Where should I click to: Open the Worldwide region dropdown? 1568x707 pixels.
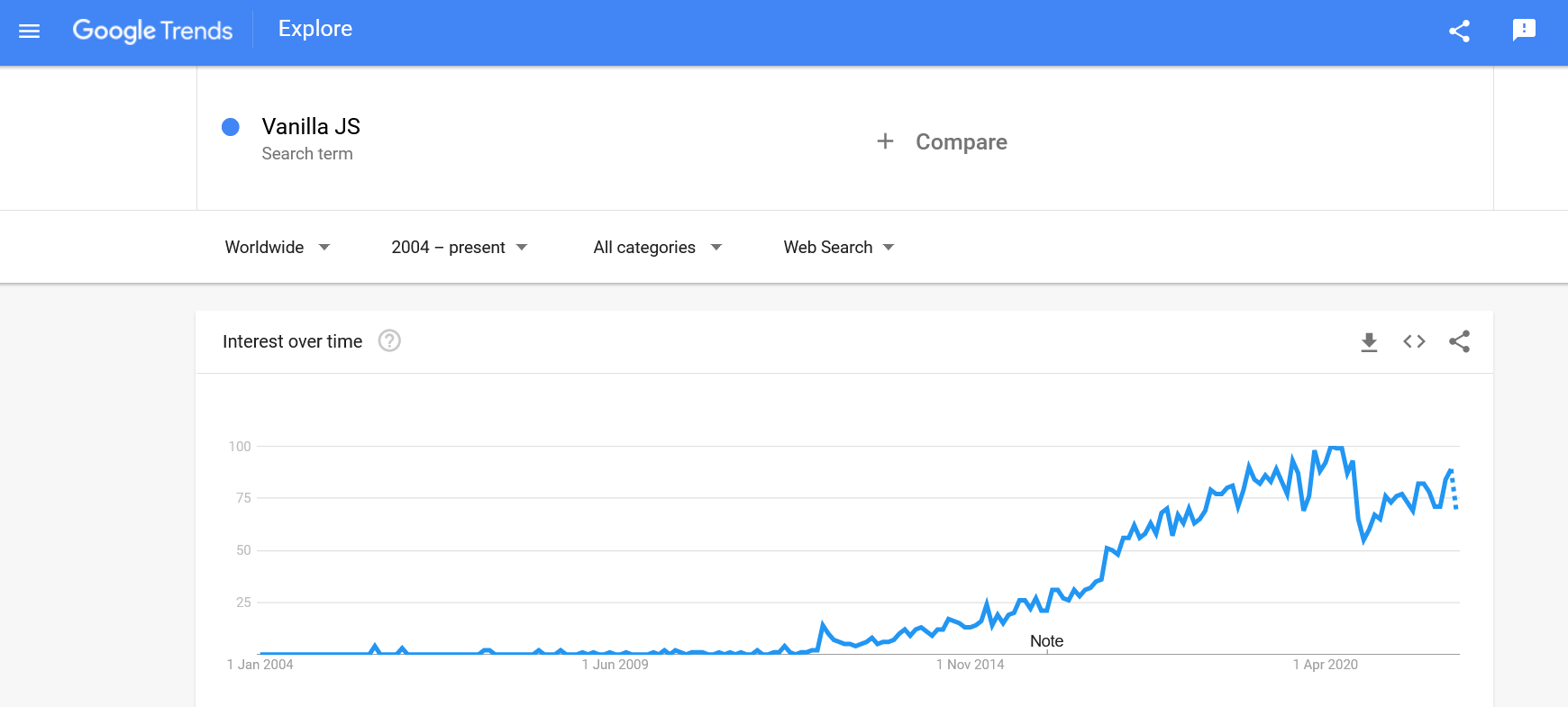(278, 248)
